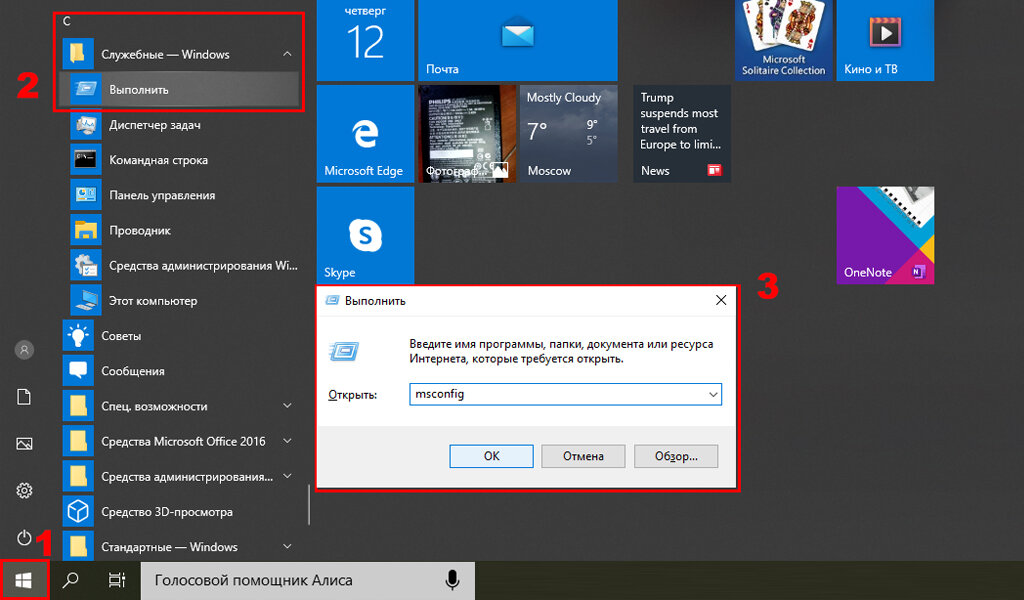Open the Фотографии photo tile
1024x600 pixels.
[x=467, y=134]
